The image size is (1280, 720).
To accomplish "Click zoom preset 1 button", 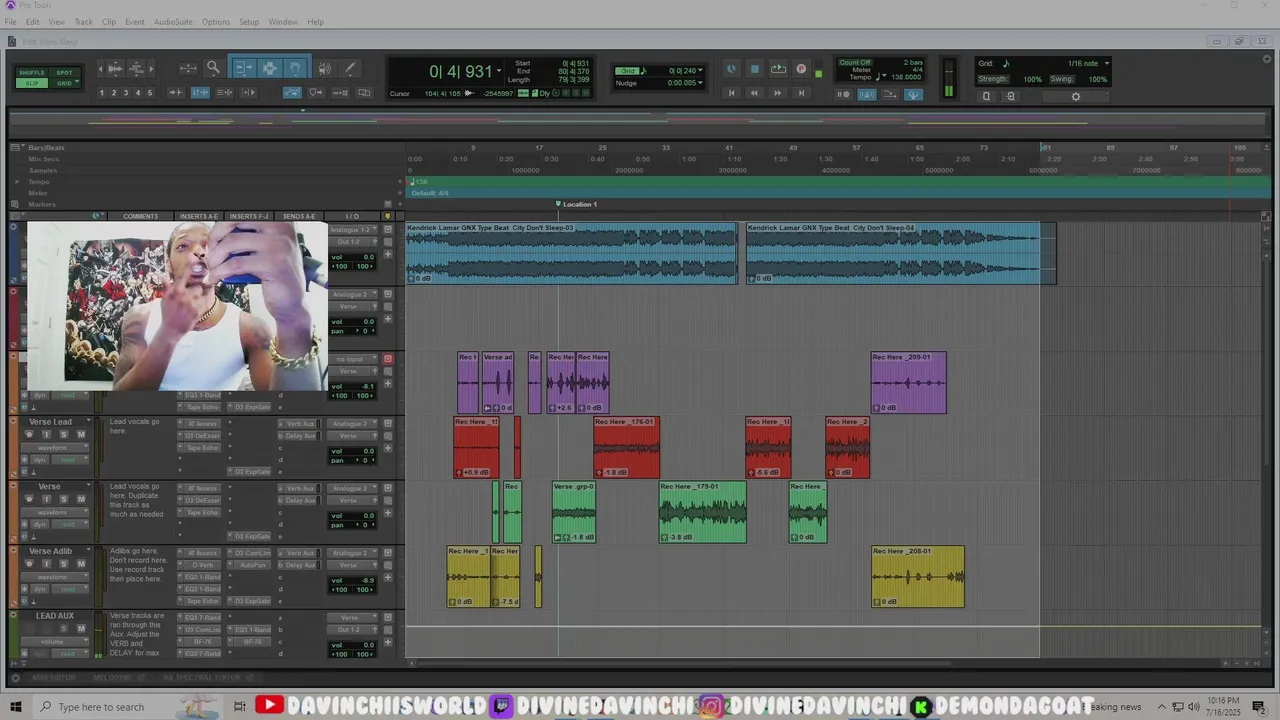I will 101,93.
